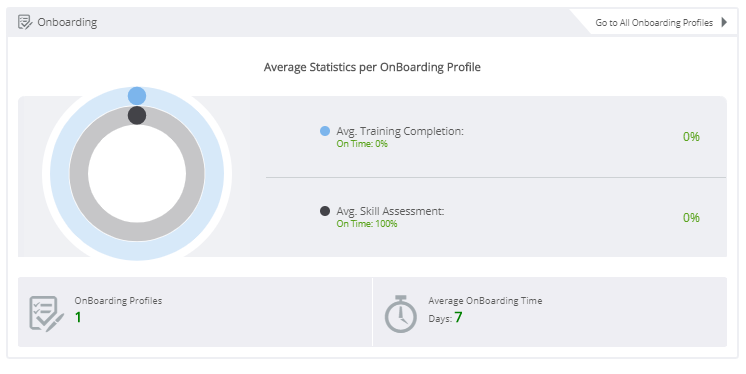Click the Onboarding checklist icon in header

(25, 22)
